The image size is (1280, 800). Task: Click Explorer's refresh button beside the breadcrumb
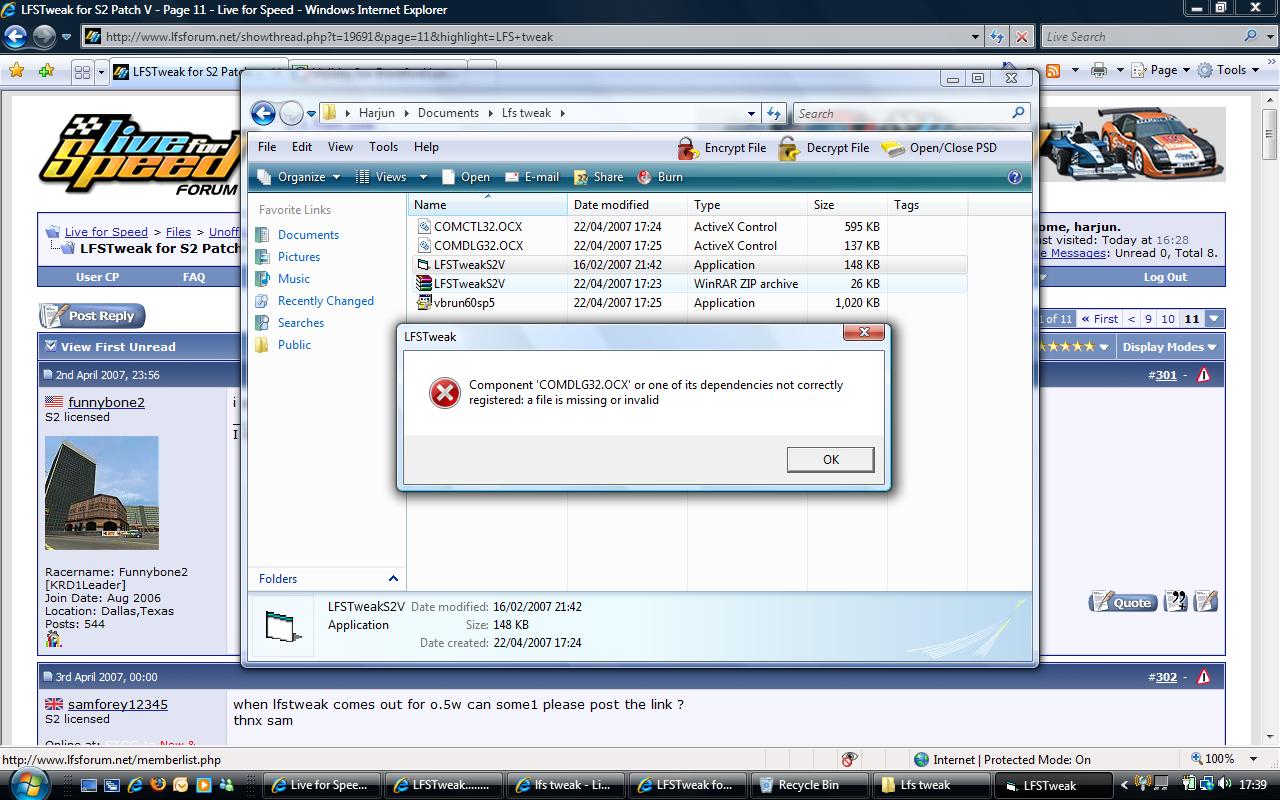(774, 113)
